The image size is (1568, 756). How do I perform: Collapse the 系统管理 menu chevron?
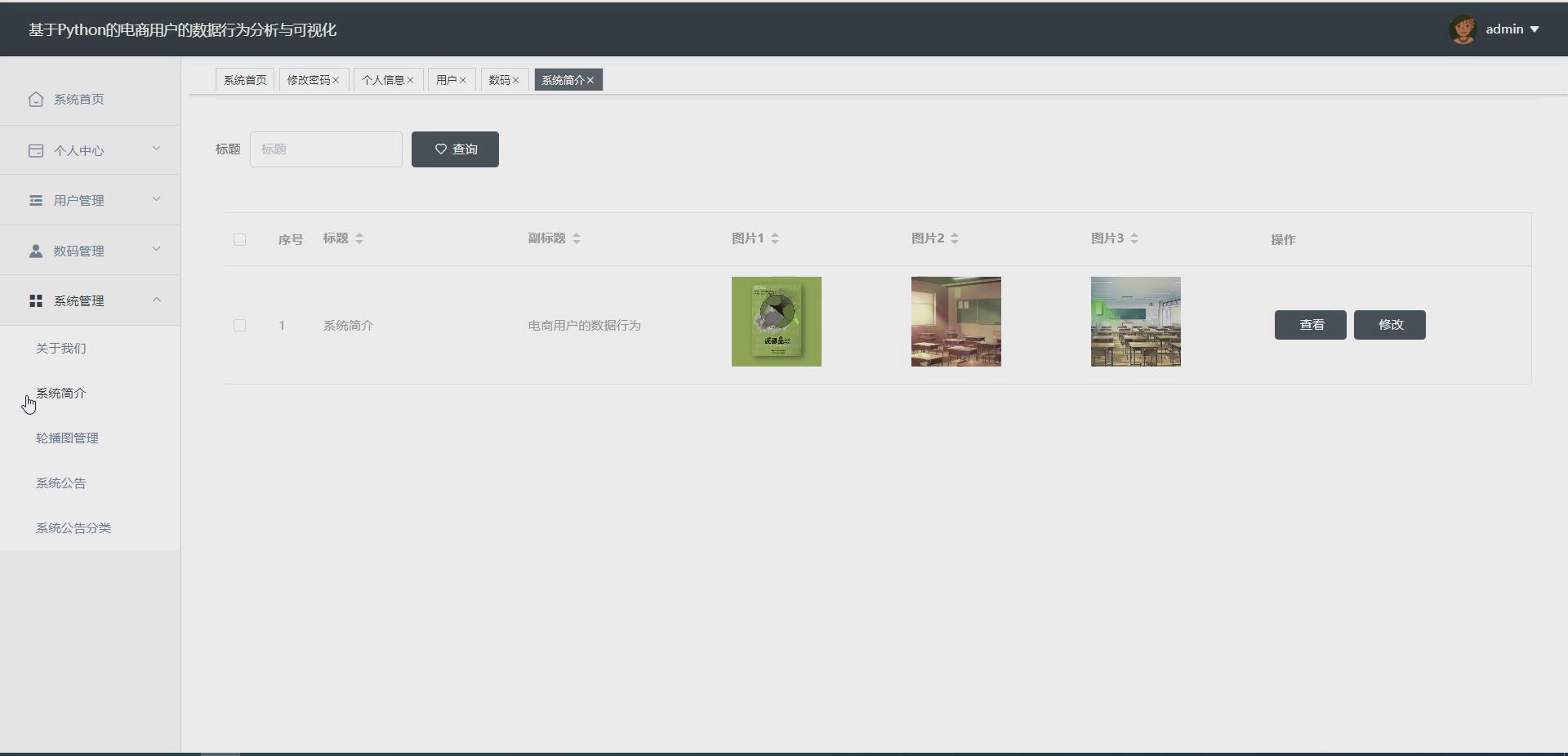[156, 300]
